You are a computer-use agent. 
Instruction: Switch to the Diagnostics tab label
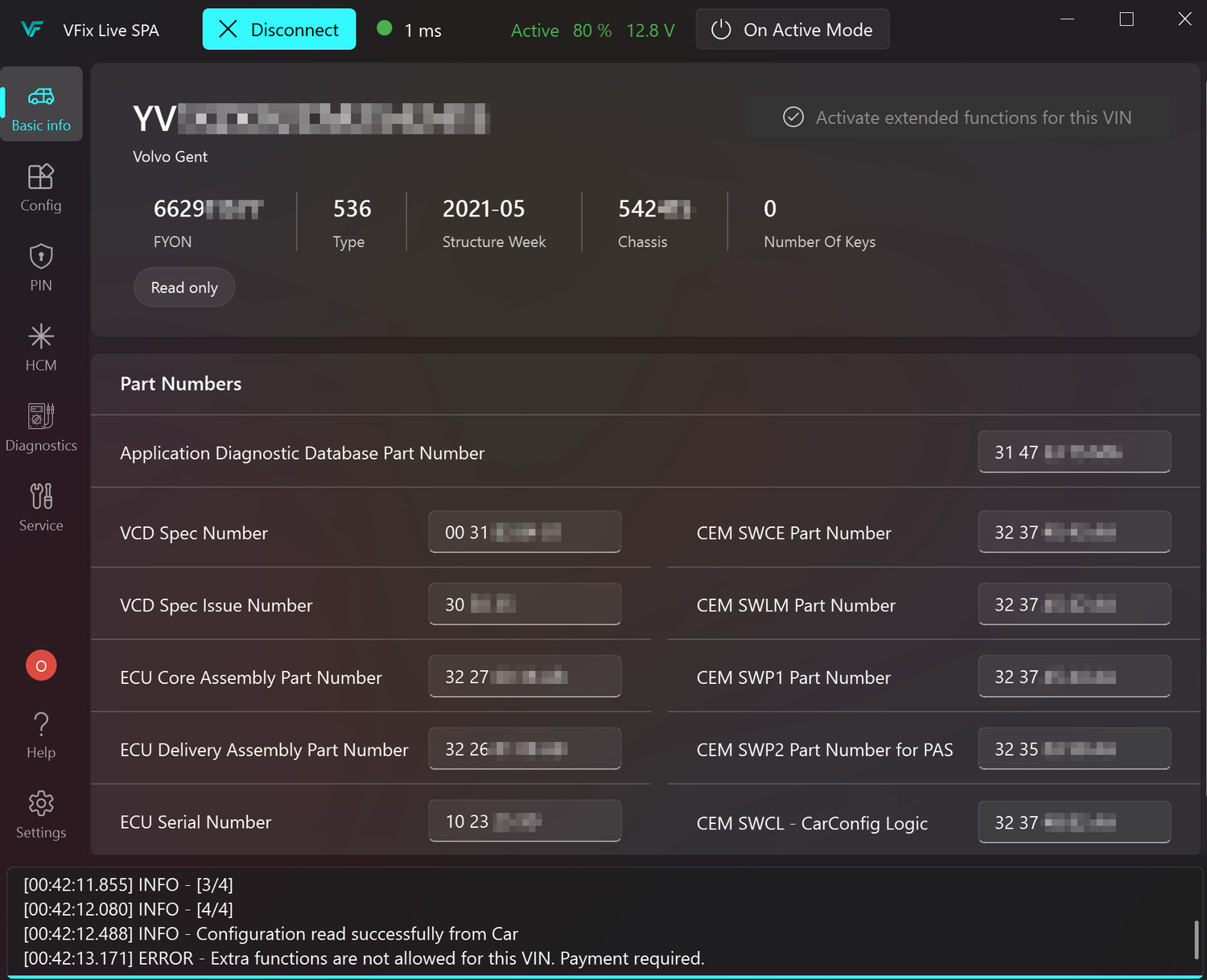(x=41, y=445)
